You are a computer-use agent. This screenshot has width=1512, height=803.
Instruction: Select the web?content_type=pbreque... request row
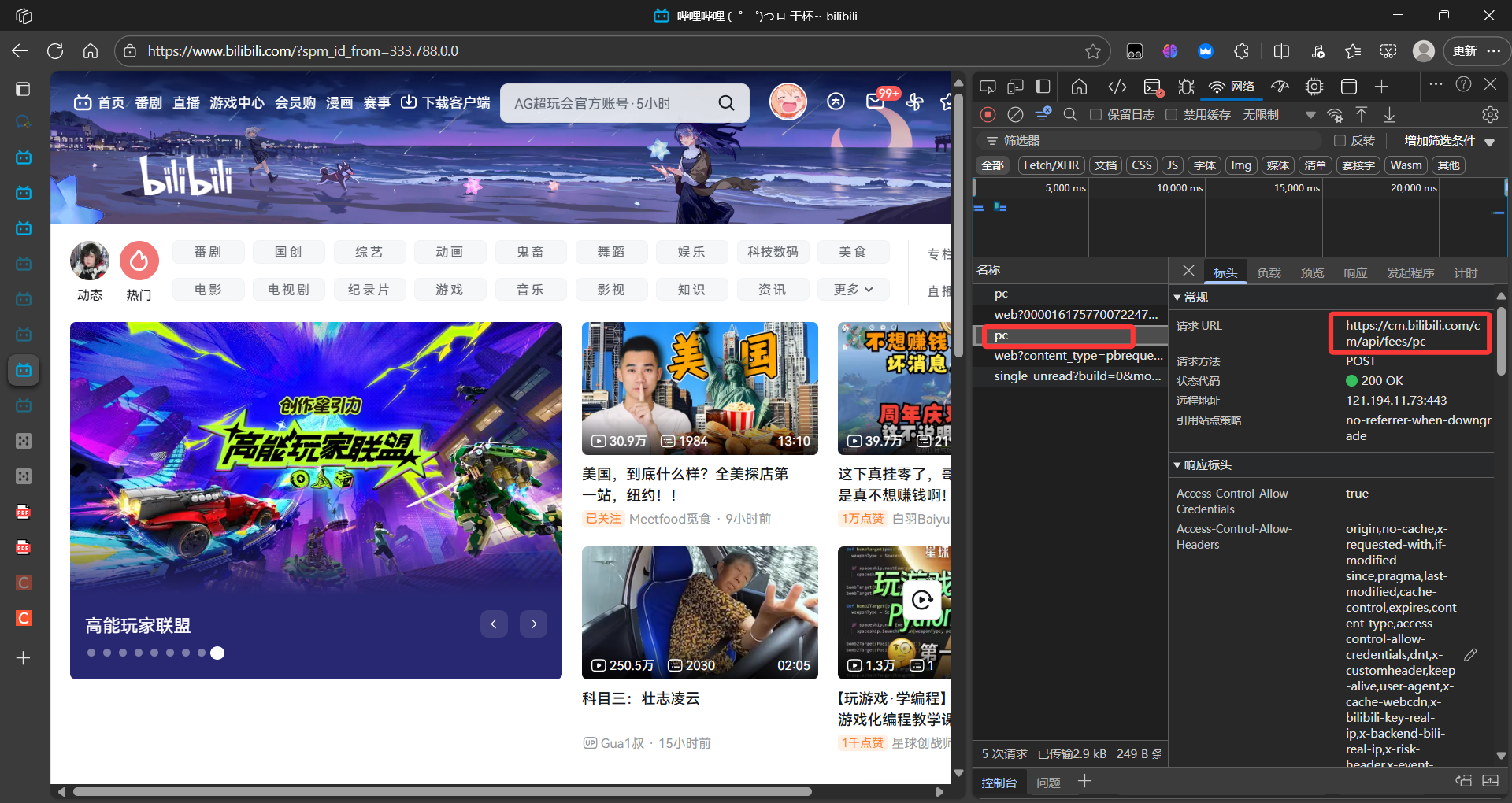1070,356
